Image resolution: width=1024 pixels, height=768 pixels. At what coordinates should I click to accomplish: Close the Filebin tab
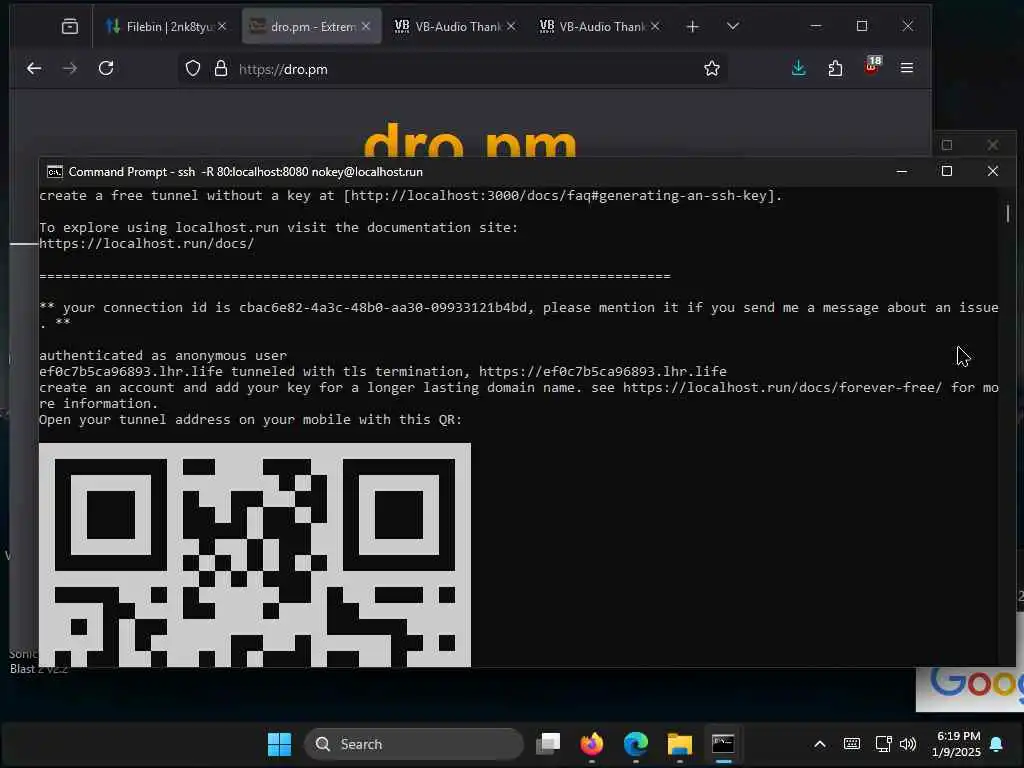point(222,26)
